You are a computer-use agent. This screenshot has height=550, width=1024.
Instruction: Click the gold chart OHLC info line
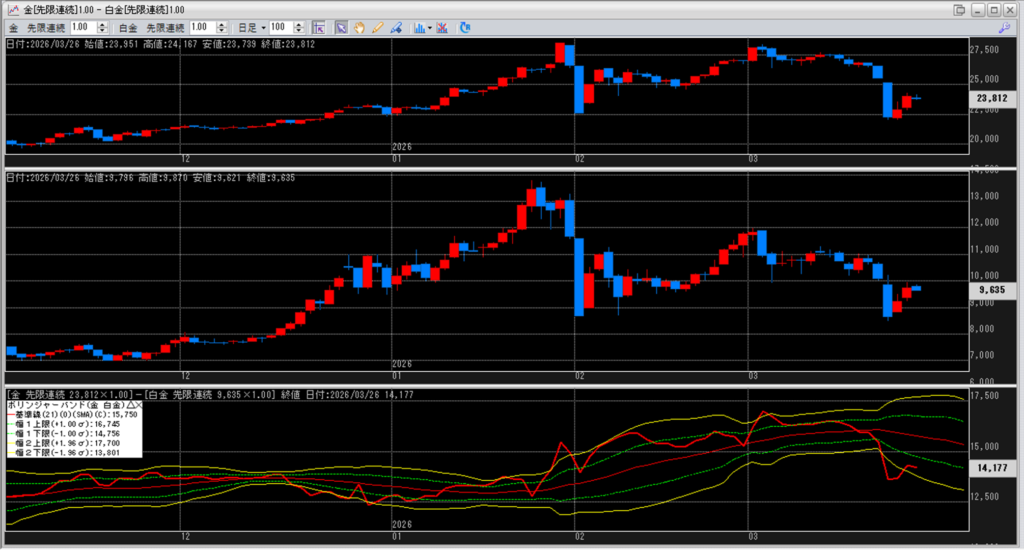(x=161, y=44)
